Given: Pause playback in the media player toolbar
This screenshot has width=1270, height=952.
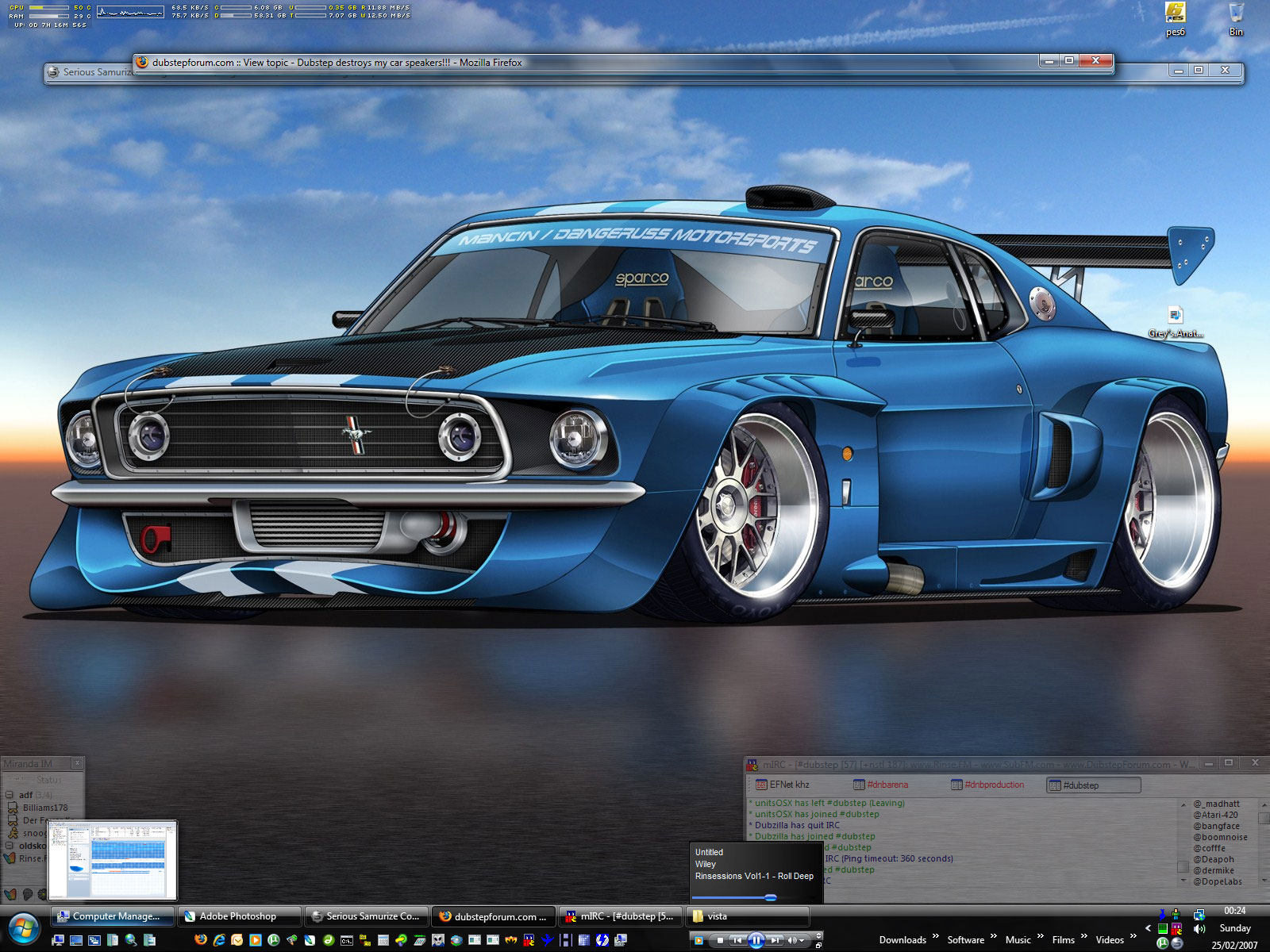Looking at the screenshot, I should point(756,940).
